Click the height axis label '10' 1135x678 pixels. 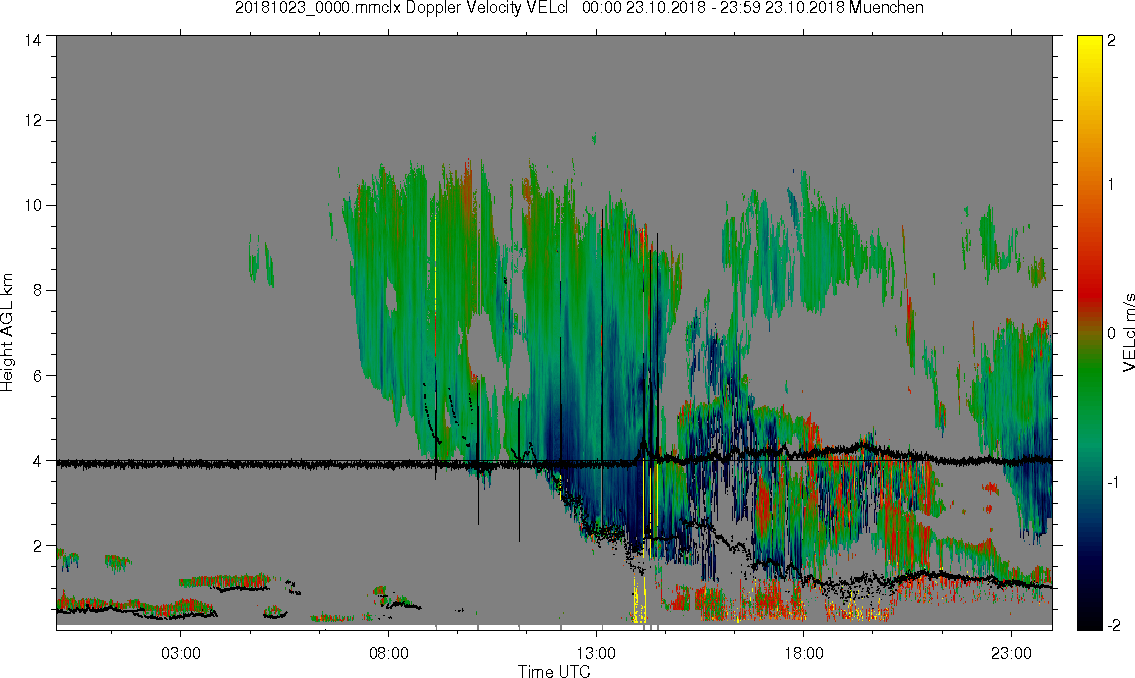33,205
